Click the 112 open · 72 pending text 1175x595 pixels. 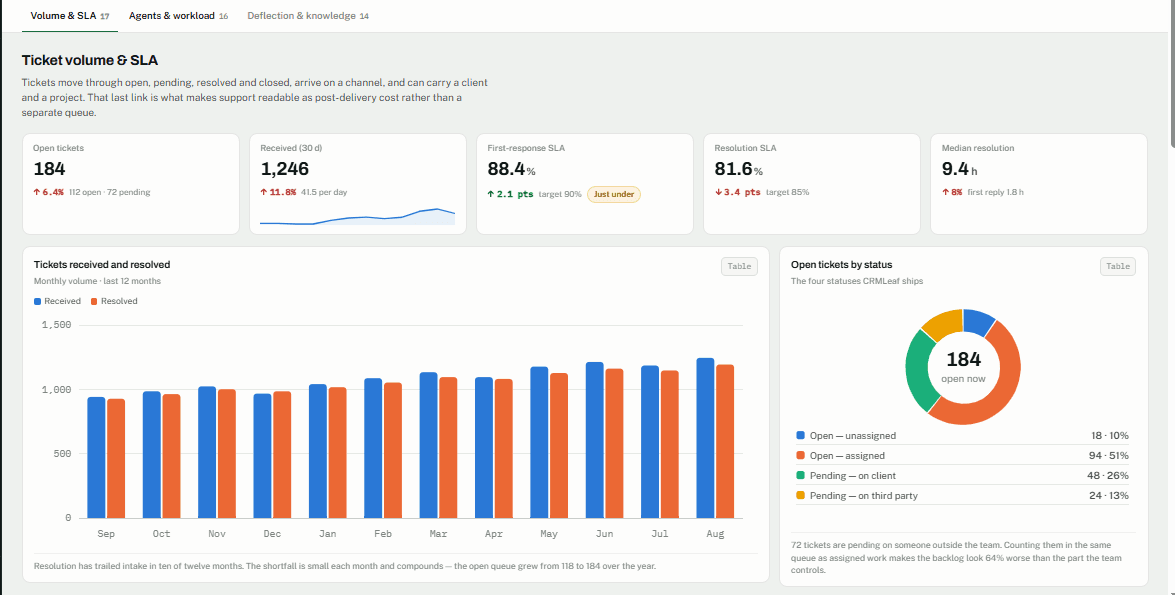[x=109, y=193]
